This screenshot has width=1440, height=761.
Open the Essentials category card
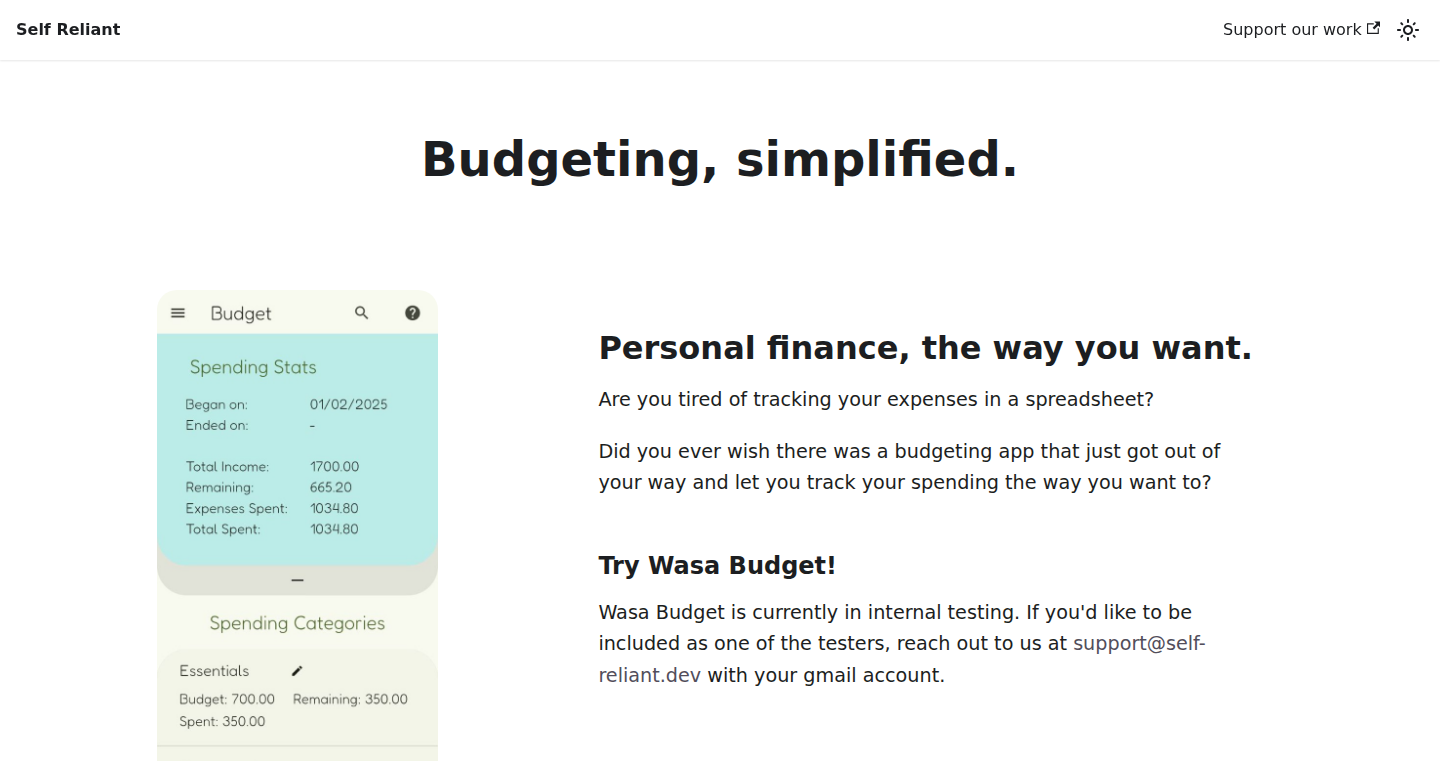pos(297,698)
